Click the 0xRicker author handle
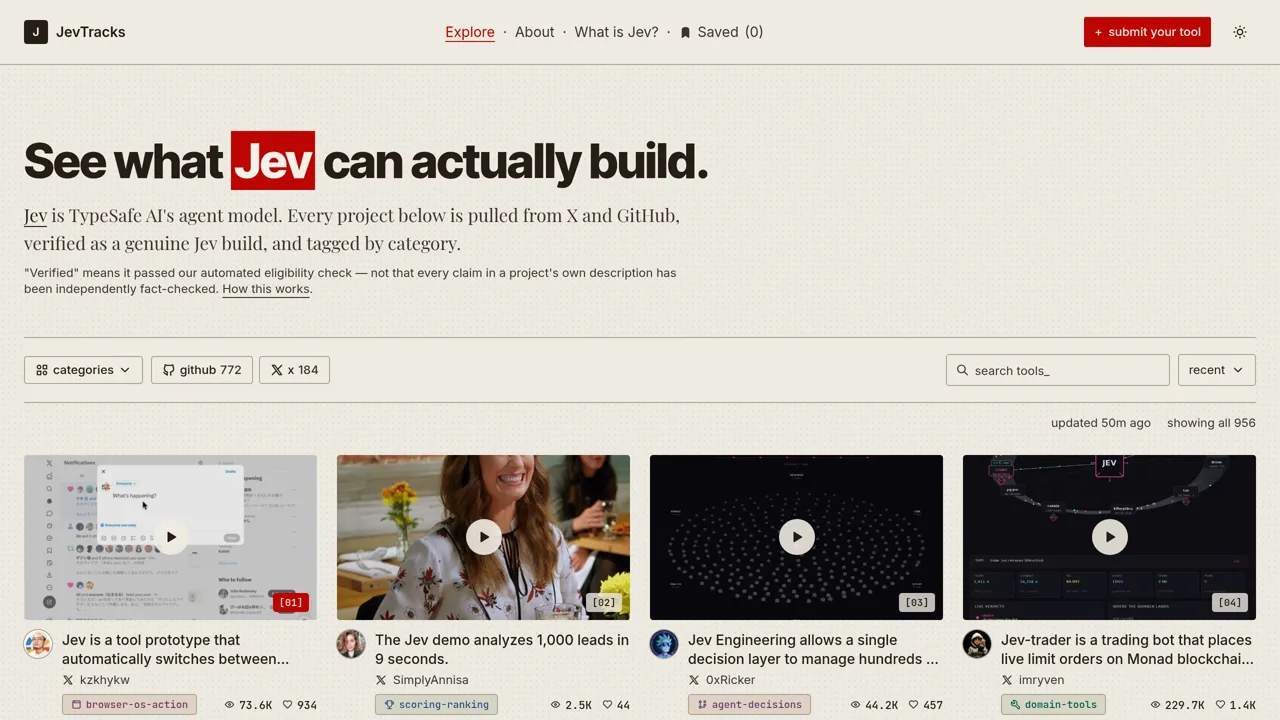The image size is (1280, 720). click(730, 680)
